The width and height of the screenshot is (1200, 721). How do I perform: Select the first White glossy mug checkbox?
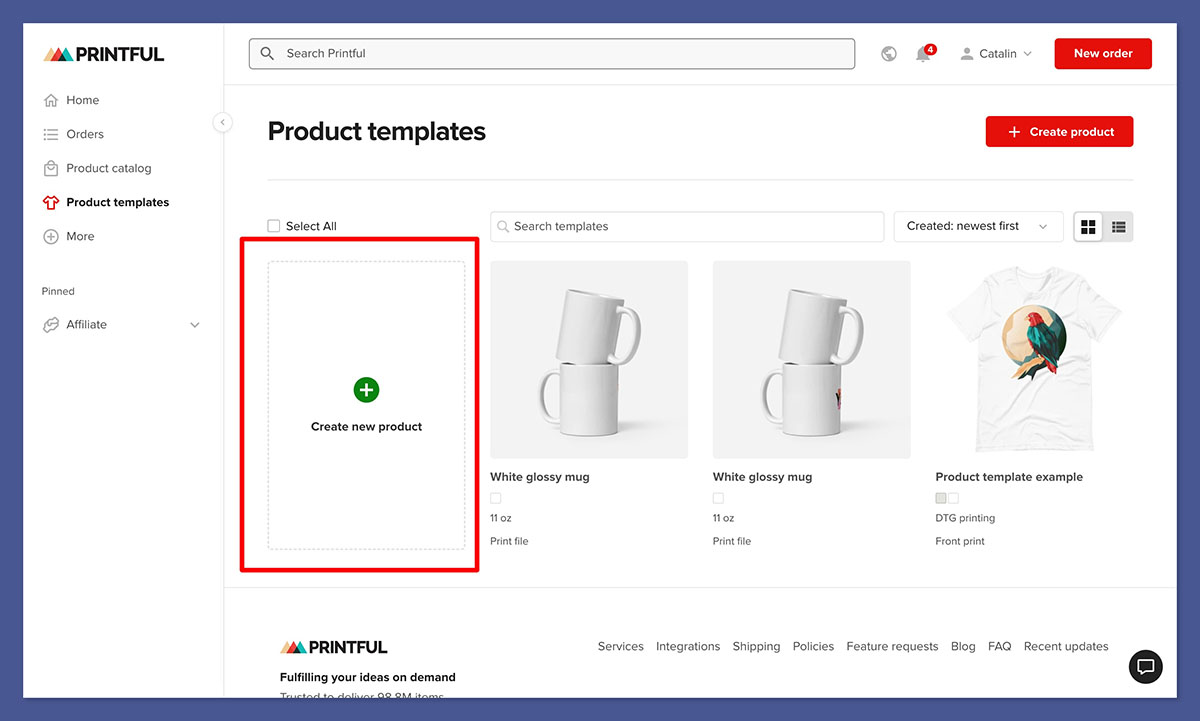(496, 498)
